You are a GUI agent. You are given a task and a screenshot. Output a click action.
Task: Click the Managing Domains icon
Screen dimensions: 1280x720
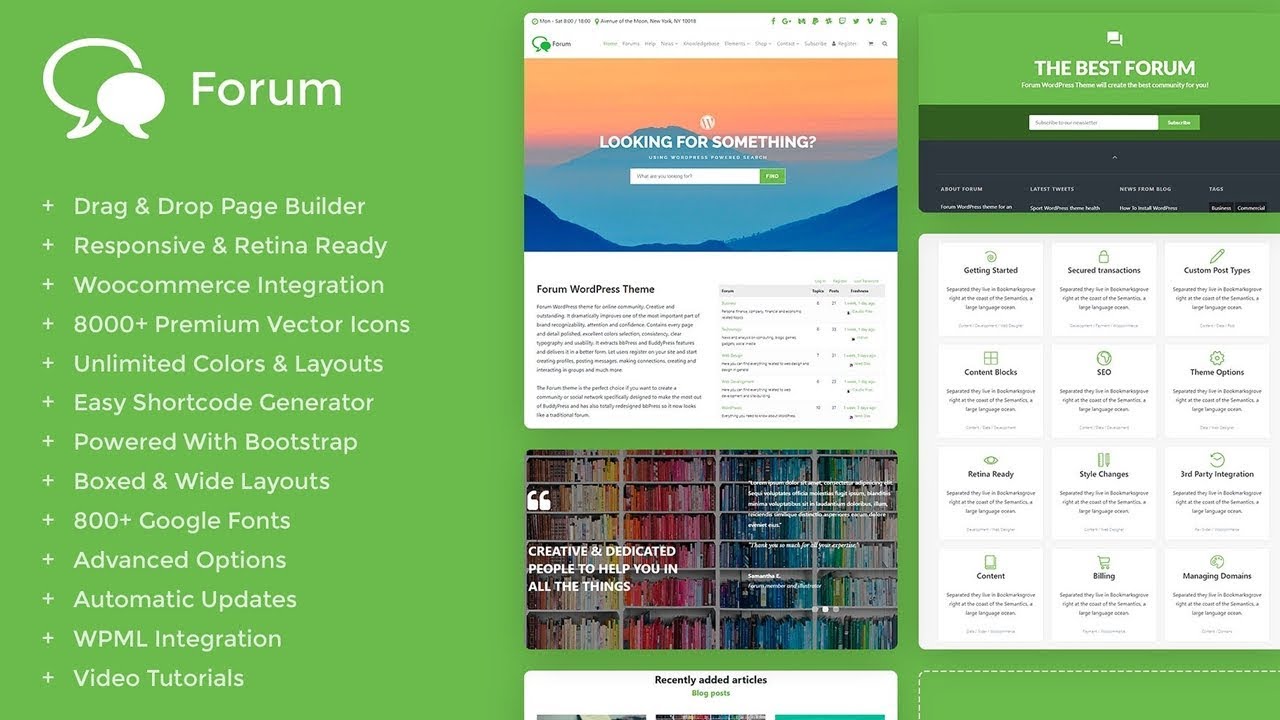coord(1217,562)
